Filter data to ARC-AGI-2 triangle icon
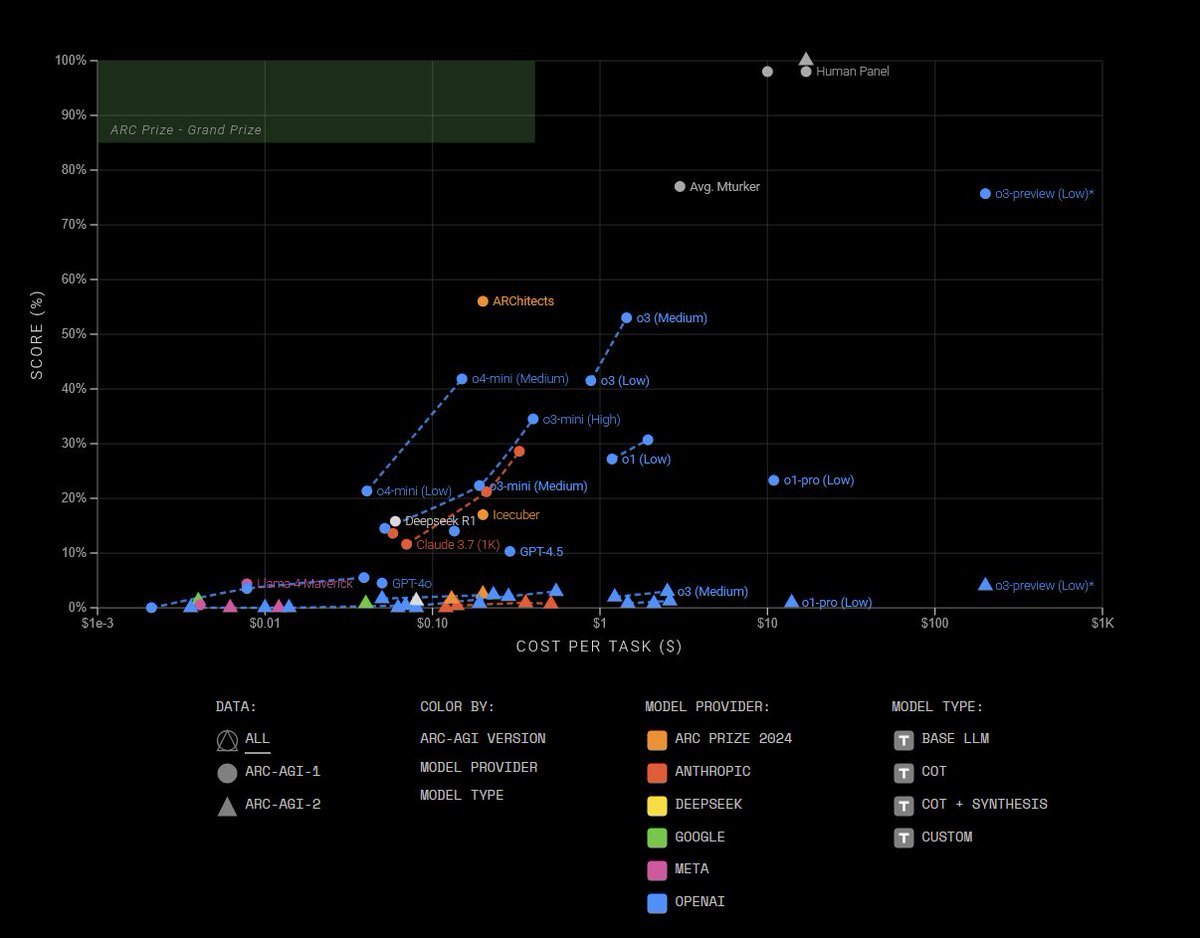This screenshot has height=938, width=1200. pyautogui.click(x=227, y=805)
